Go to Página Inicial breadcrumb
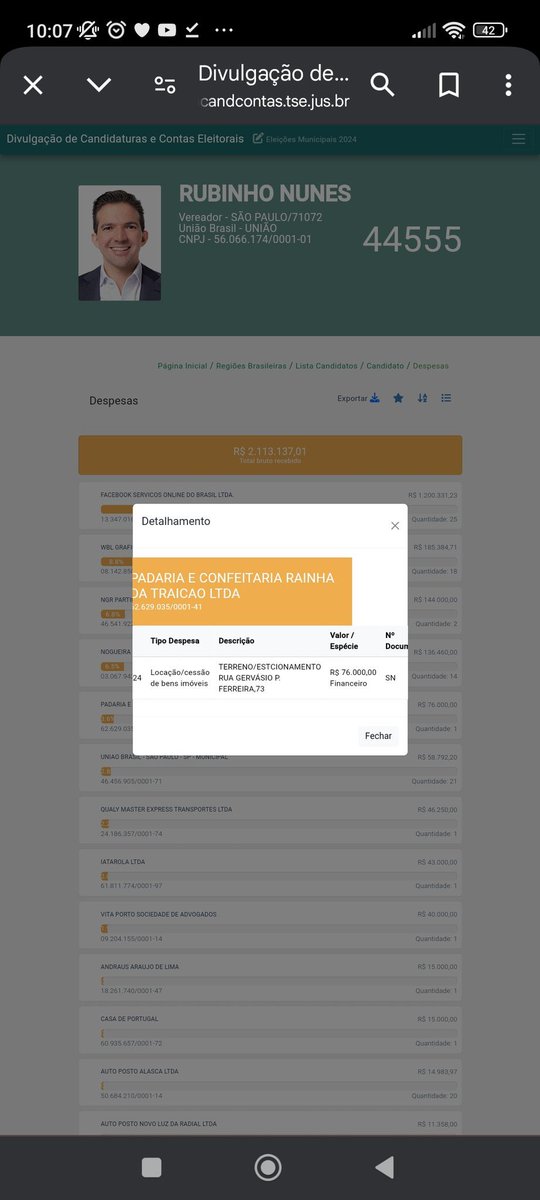Screen dimensions: 540x1200 coord(182,366)
